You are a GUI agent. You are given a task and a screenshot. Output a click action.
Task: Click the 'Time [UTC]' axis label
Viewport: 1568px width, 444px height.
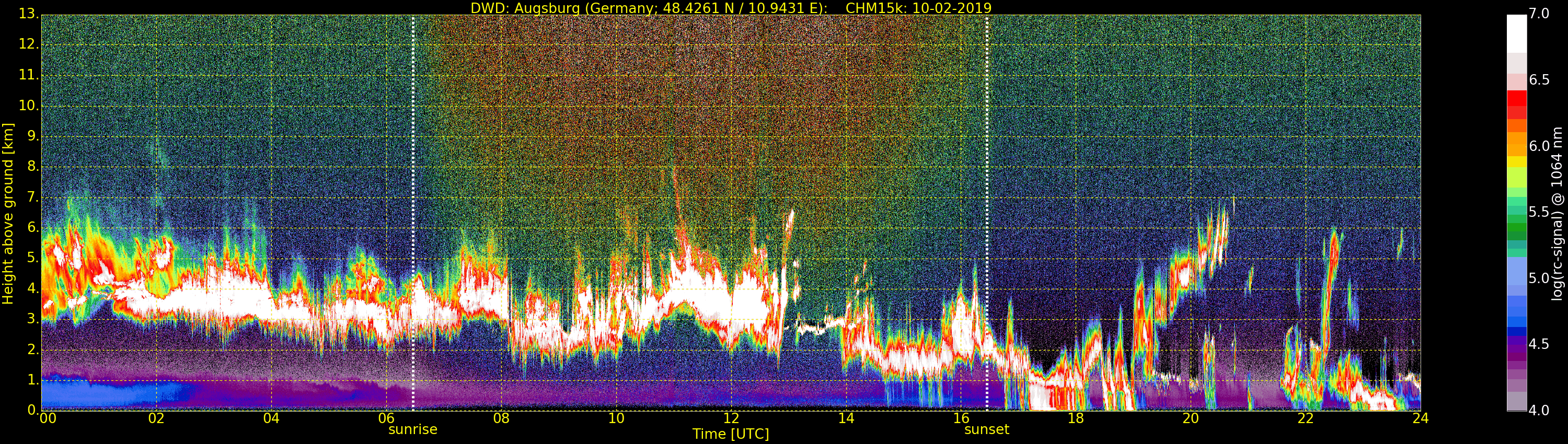(731, 434)
